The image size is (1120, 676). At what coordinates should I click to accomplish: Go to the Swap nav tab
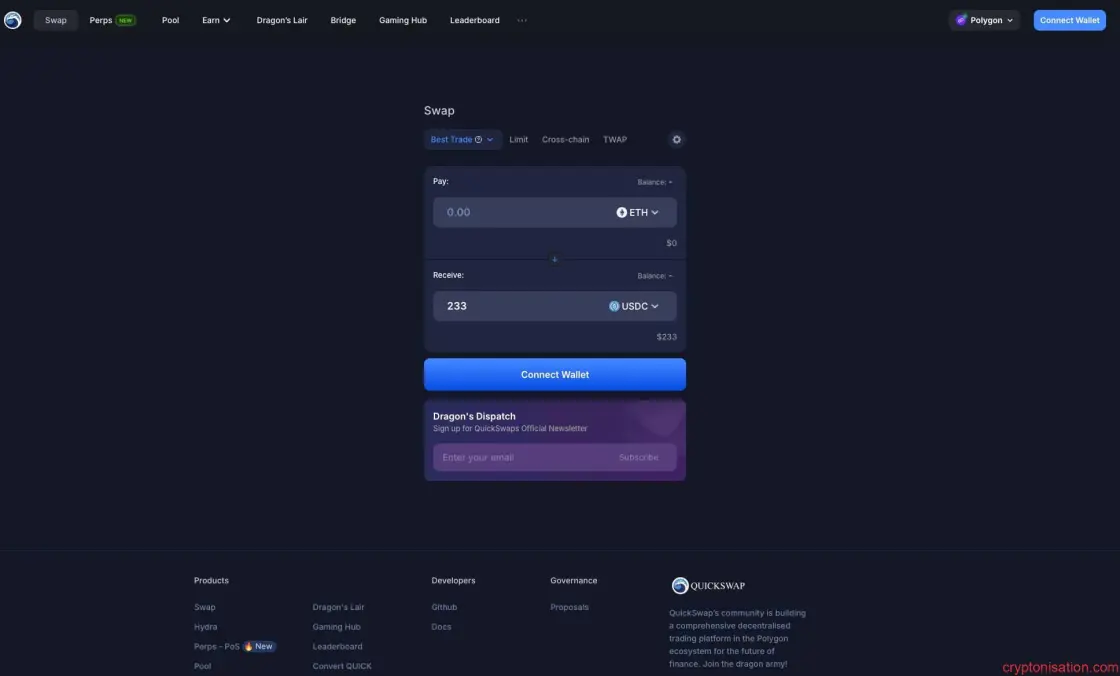click(x=56, y=20)
